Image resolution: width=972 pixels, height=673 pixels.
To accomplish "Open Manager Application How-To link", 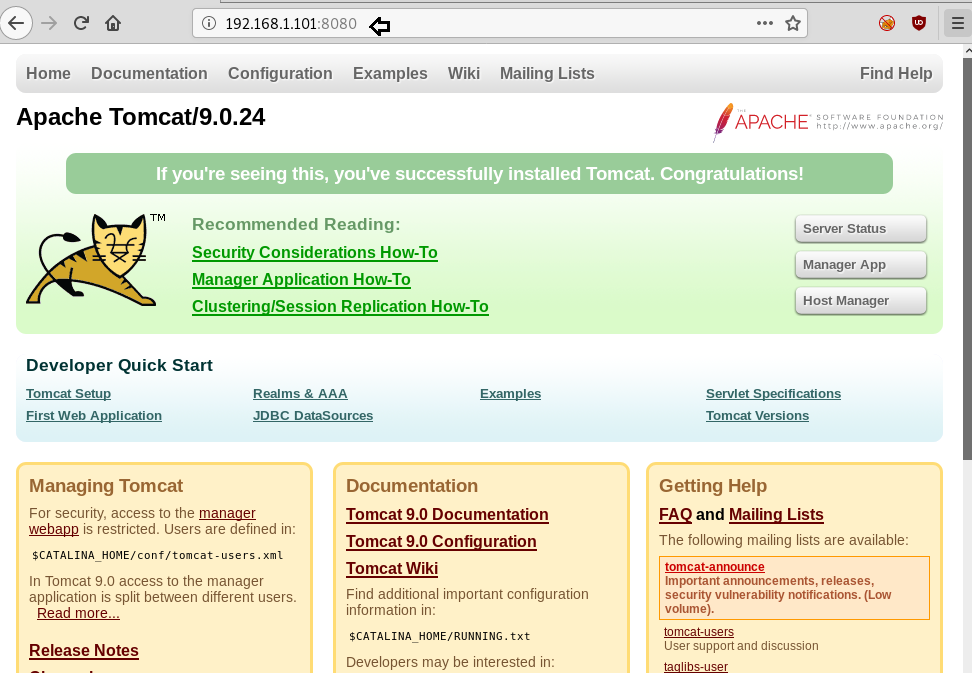I will (x=301, y=279).
